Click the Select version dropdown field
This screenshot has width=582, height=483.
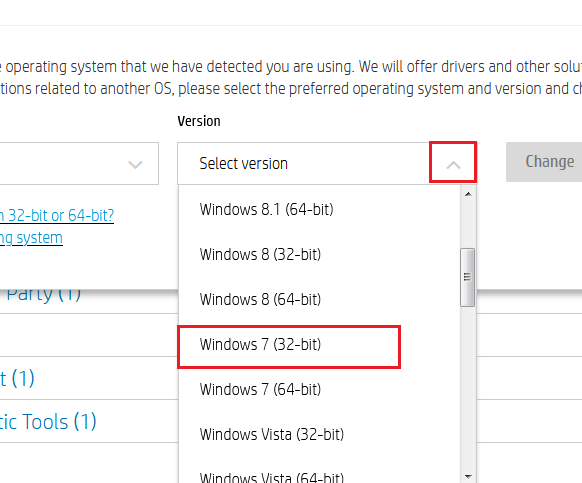[327, 163]
